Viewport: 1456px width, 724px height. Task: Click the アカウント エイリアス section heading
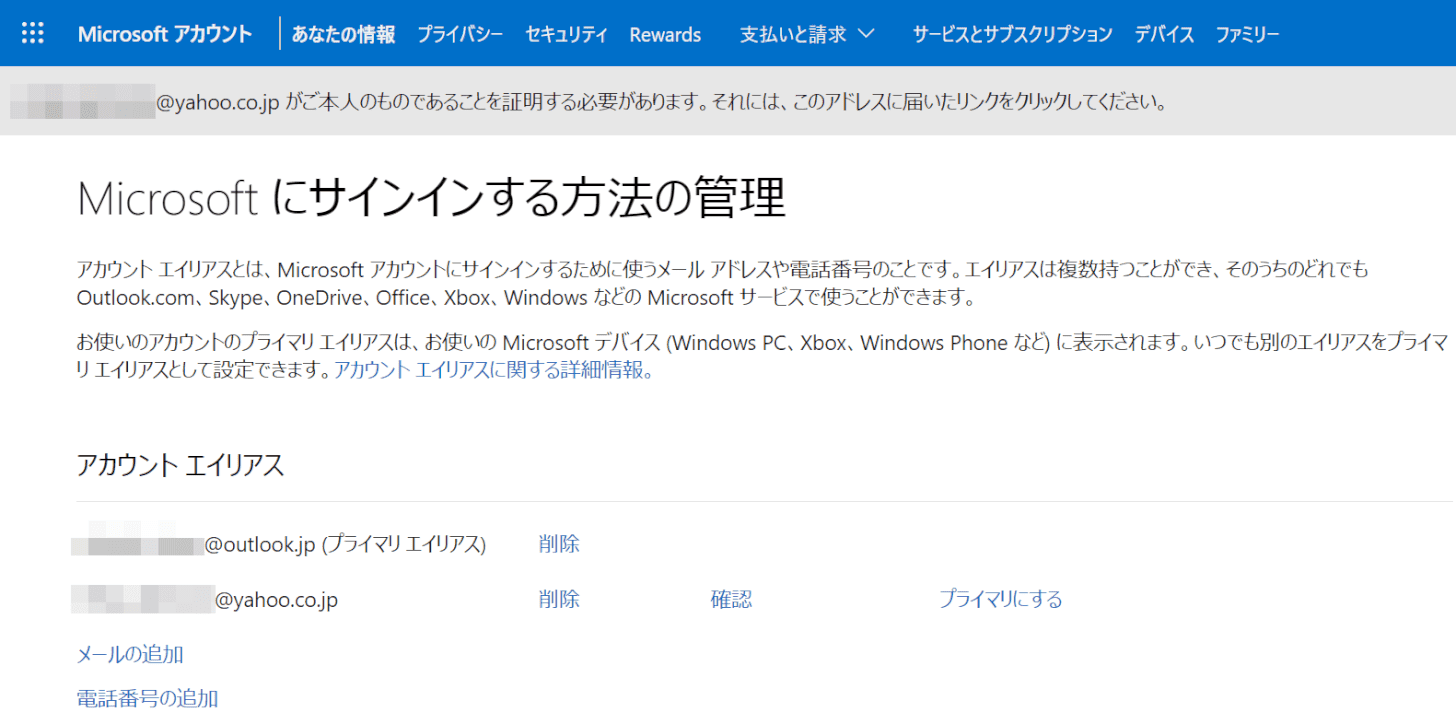(180, 465)
